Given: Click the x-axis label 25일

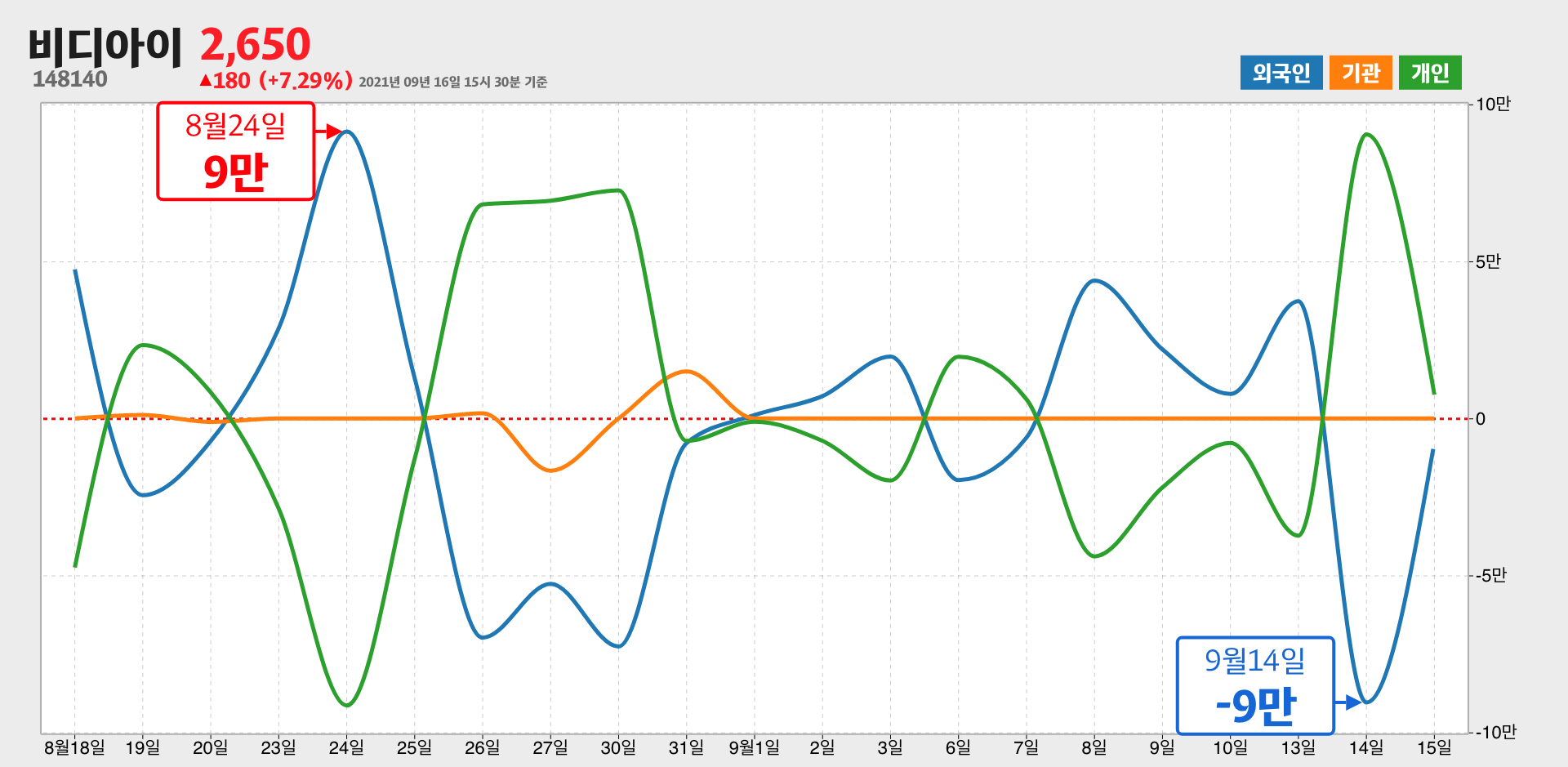Looking at the screenshot, I should tap(414, 747).
